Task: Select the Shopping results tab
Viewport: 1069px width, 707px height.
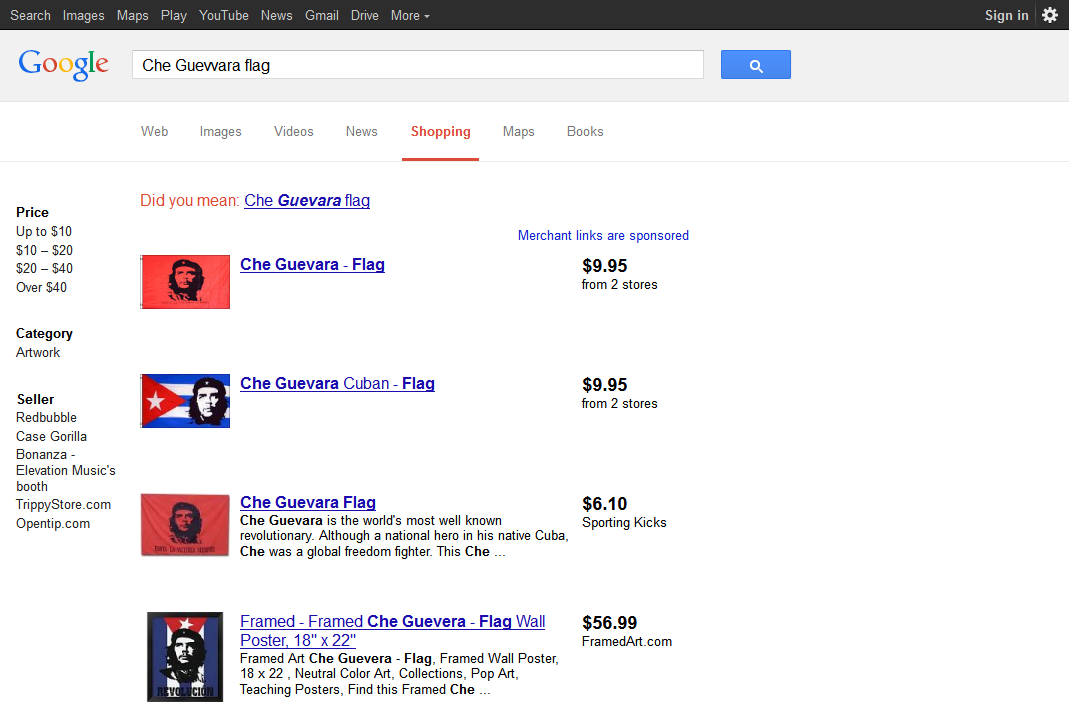Action: [440, 132]
